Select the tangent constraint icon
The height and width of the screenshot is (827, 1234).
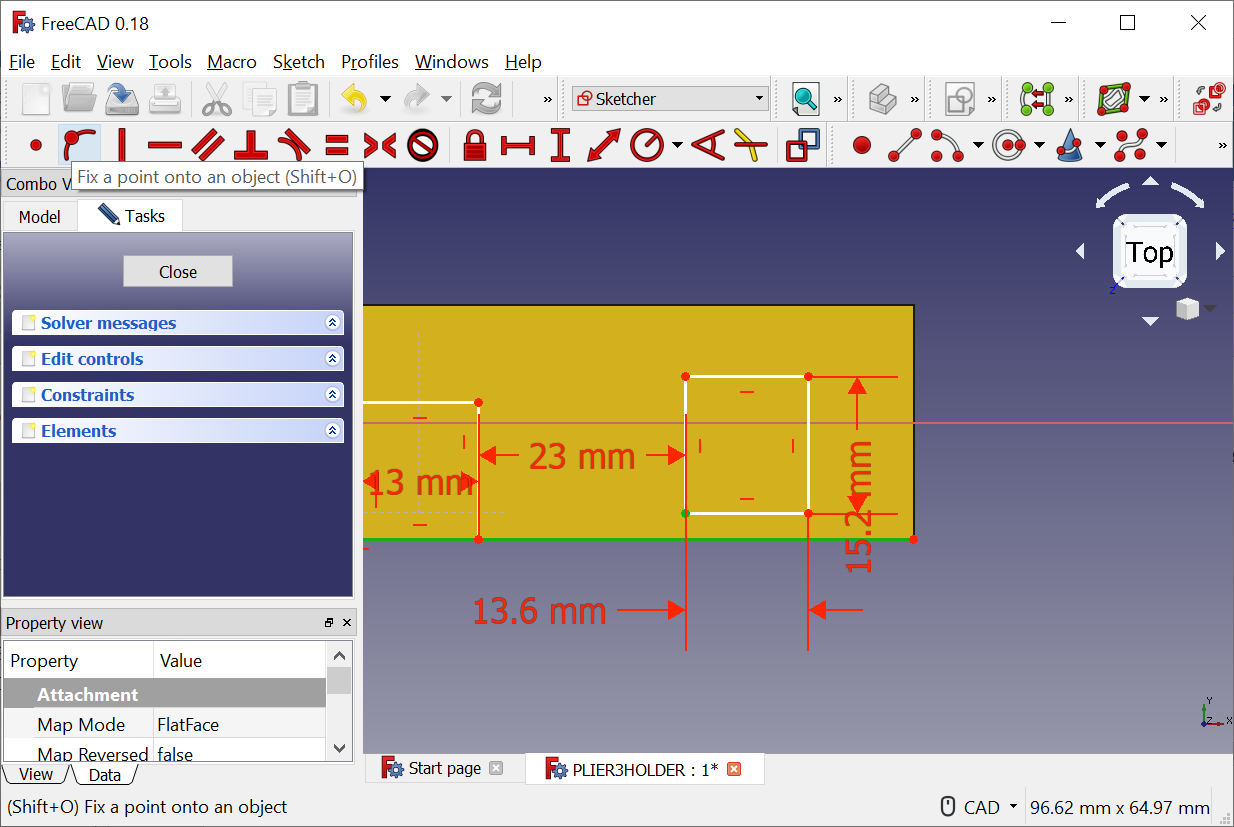point(293,146)
